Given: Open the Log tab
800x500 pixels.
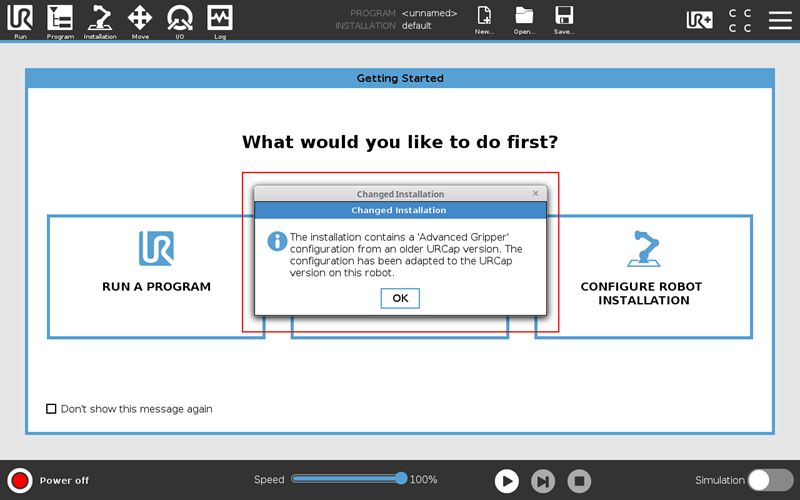Looking at the screenshot, I should click(x=220, y=20).
